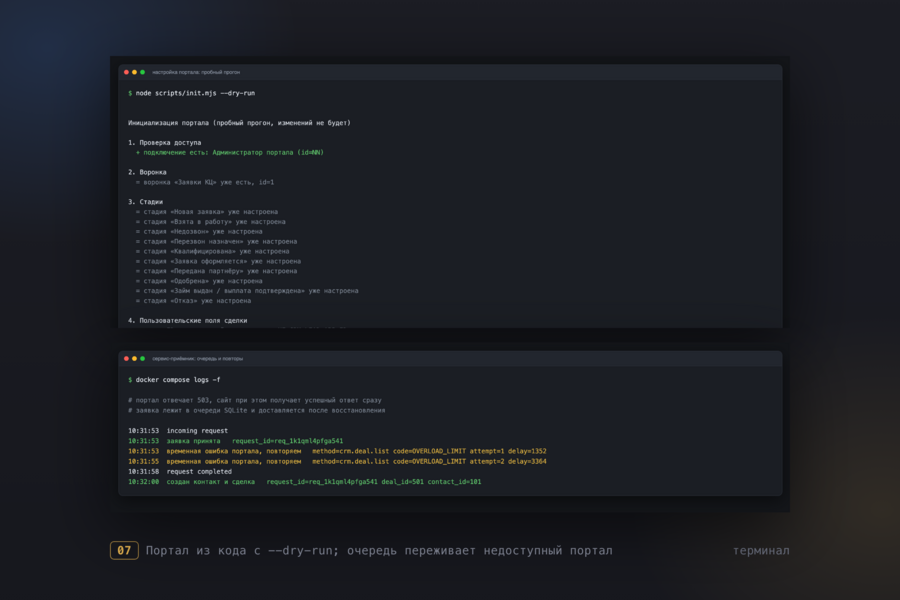The width and height of the screenshot is (900, 600).
Task: Maximize the «настройка портала» terminal window
Action: point(142,72)
